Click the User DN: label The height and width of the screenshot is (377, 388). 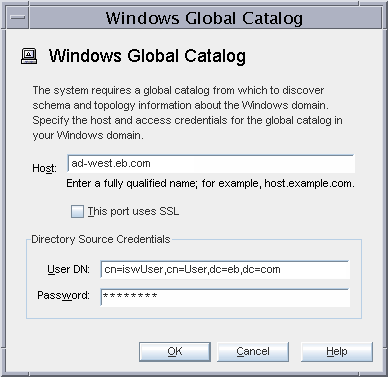point(68,269)
